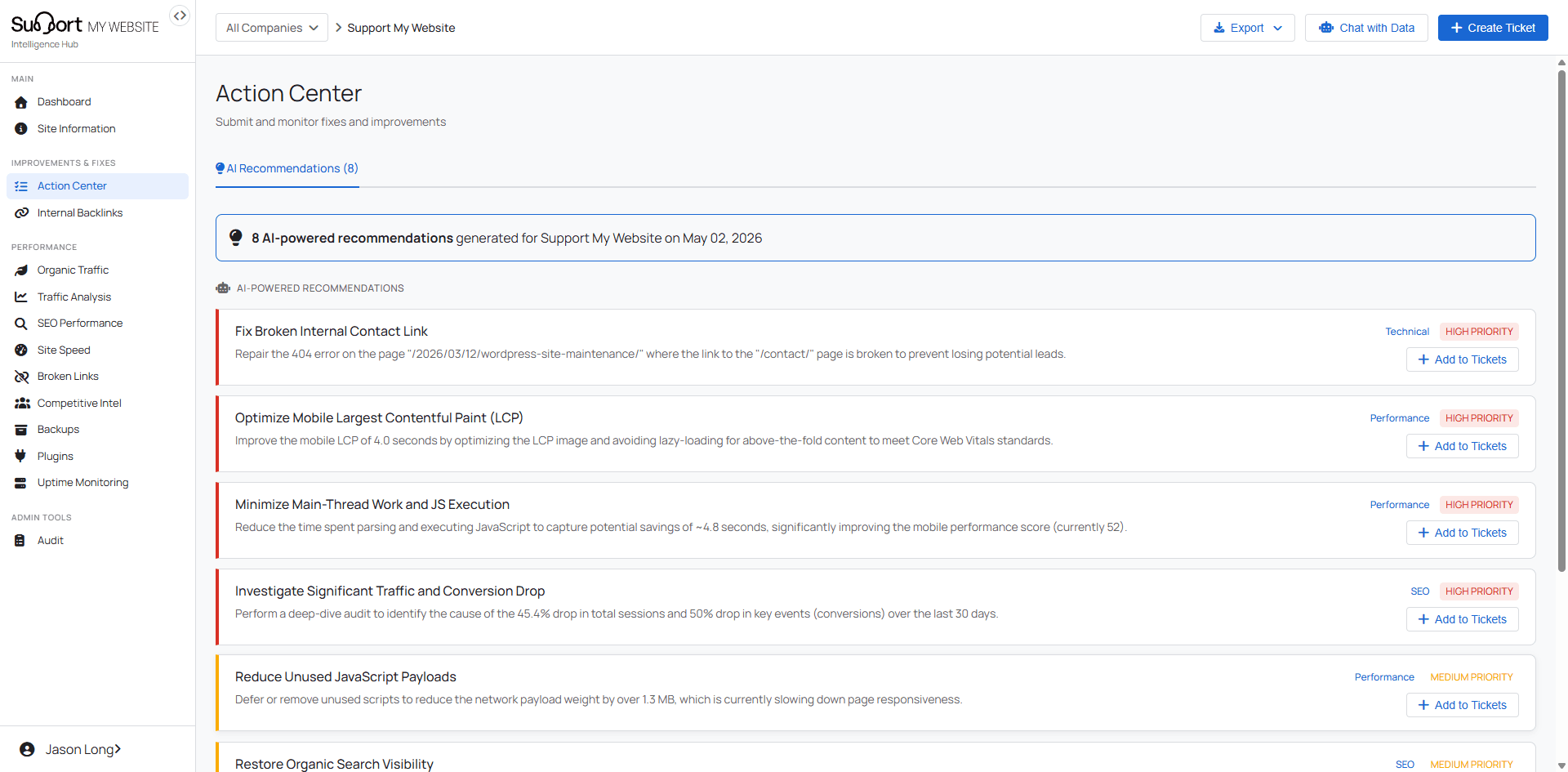This screenshot has width=1568, height=772.
Task: Open the AI Recommendations (8) tab
Action: (287, 168)
